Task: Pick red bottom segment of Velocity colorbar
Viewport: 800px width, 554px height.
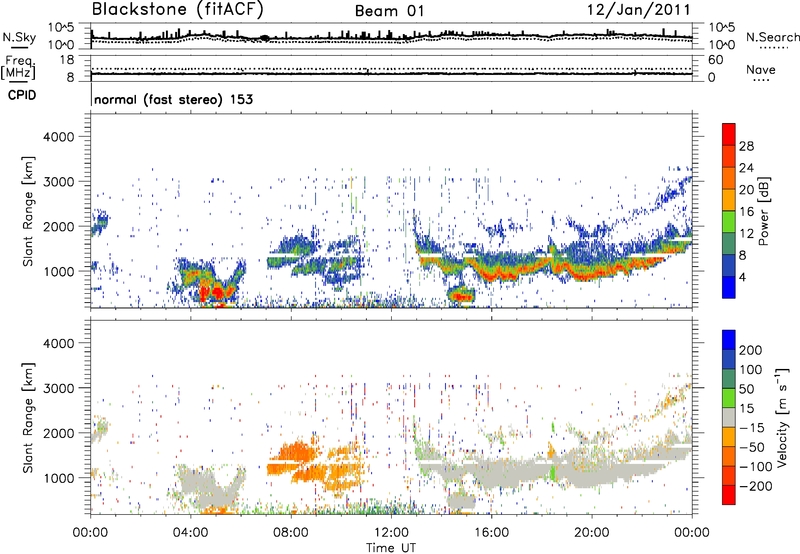Action: click(x=729, y=495)
